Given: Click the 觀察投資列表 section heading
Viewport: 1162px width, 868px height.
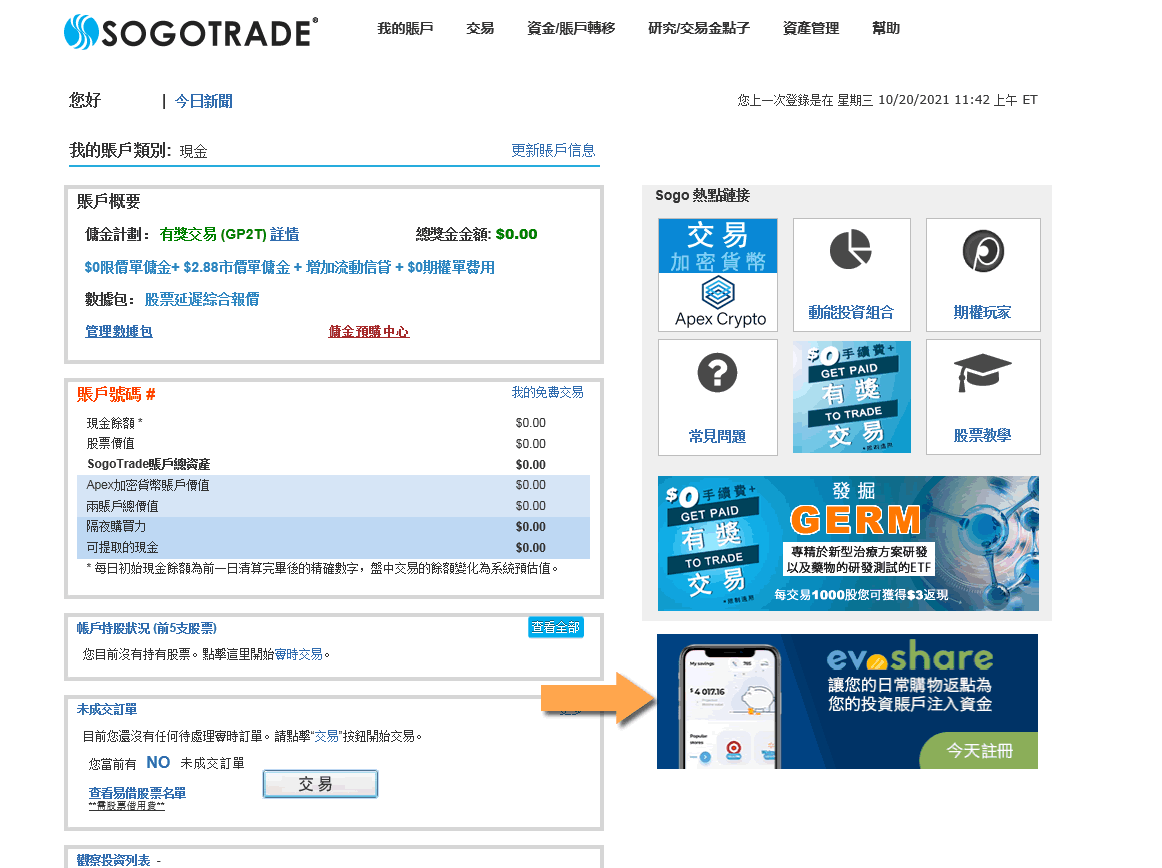Looking at the screenshot, I should [x=113, y=860].
